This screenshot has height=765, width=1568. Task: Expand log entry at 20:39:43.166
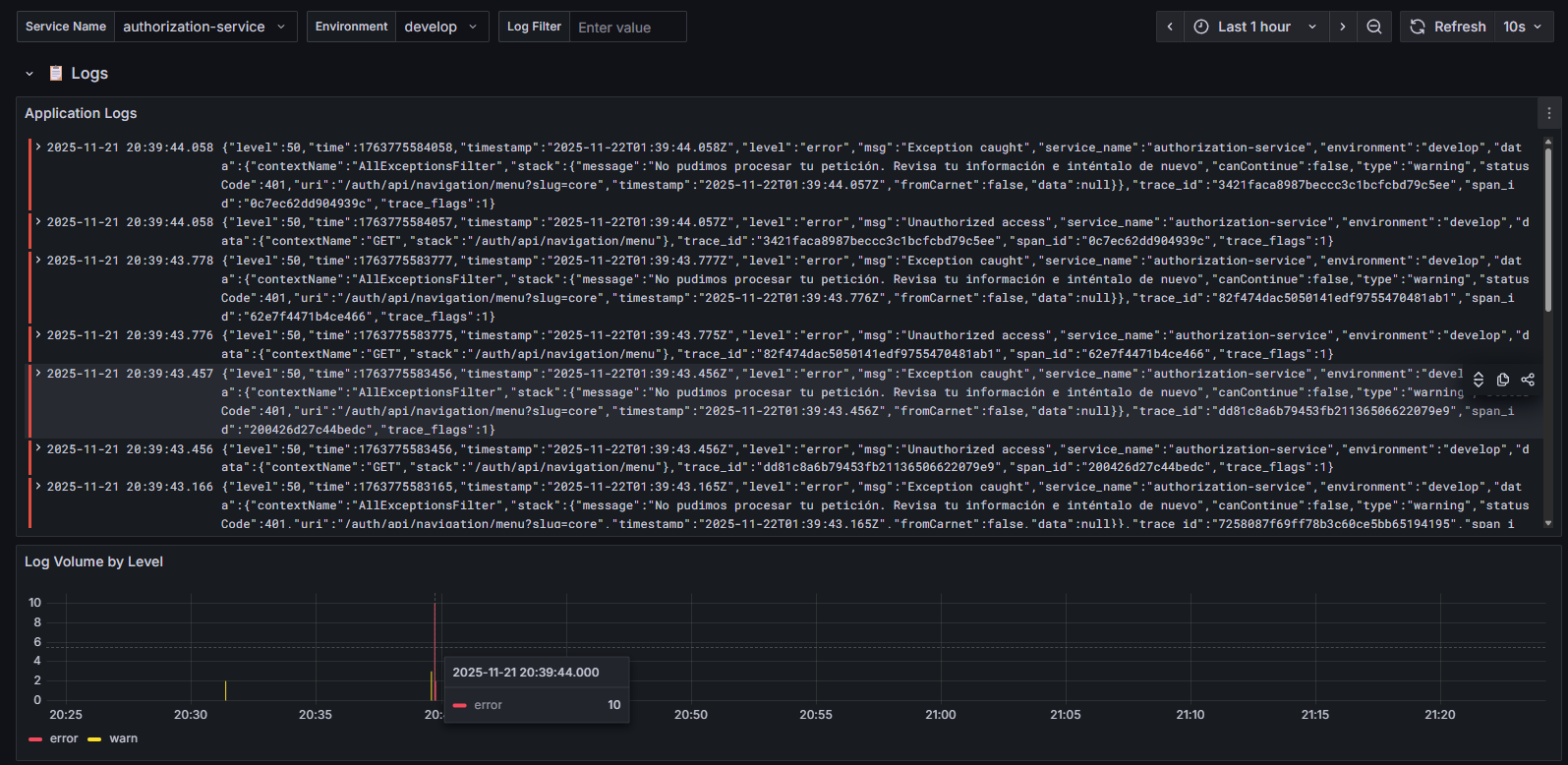click(38, 486)
